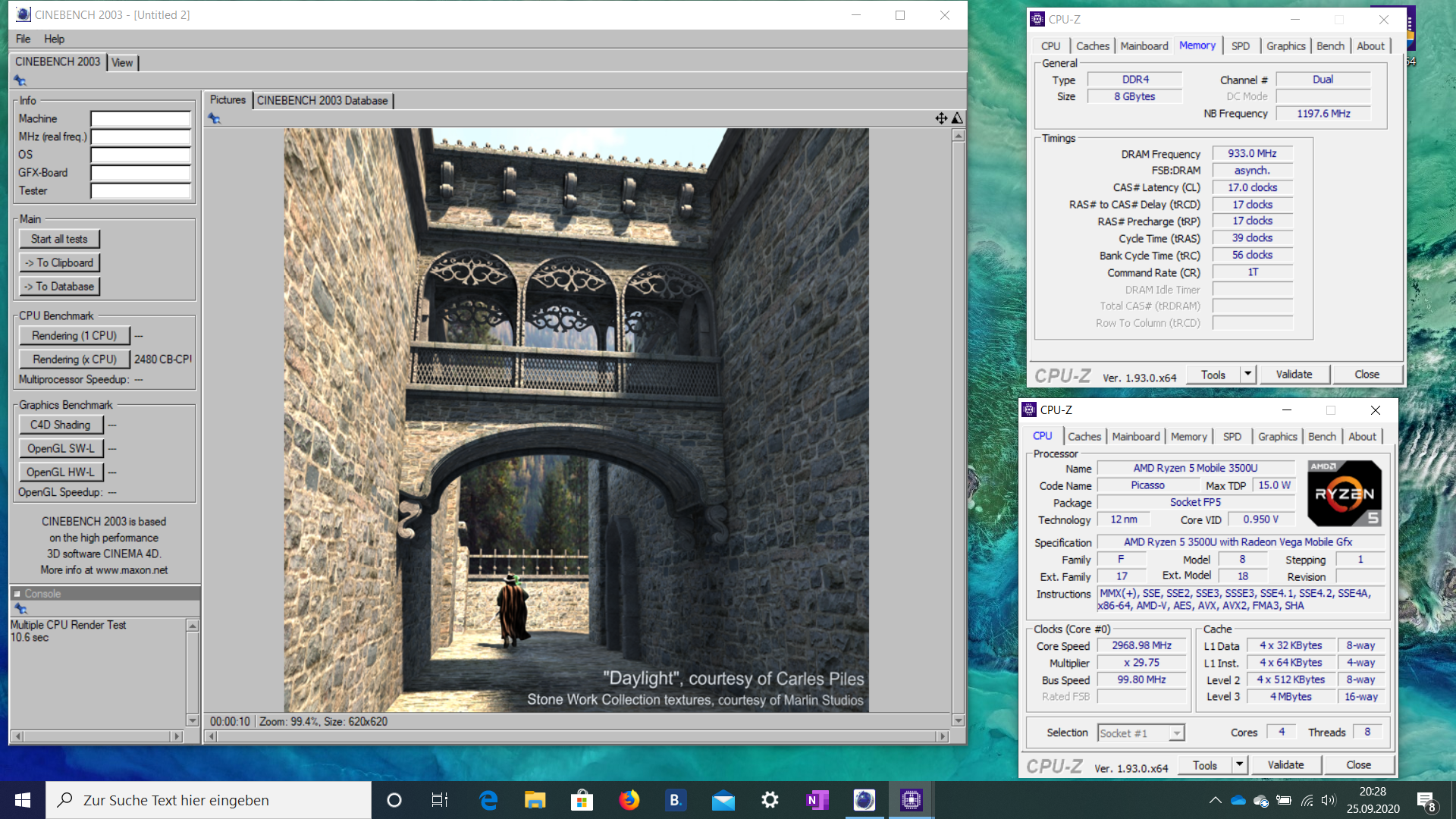
Task: Click into the Tester input field
Action: click(x=140, y=191)
